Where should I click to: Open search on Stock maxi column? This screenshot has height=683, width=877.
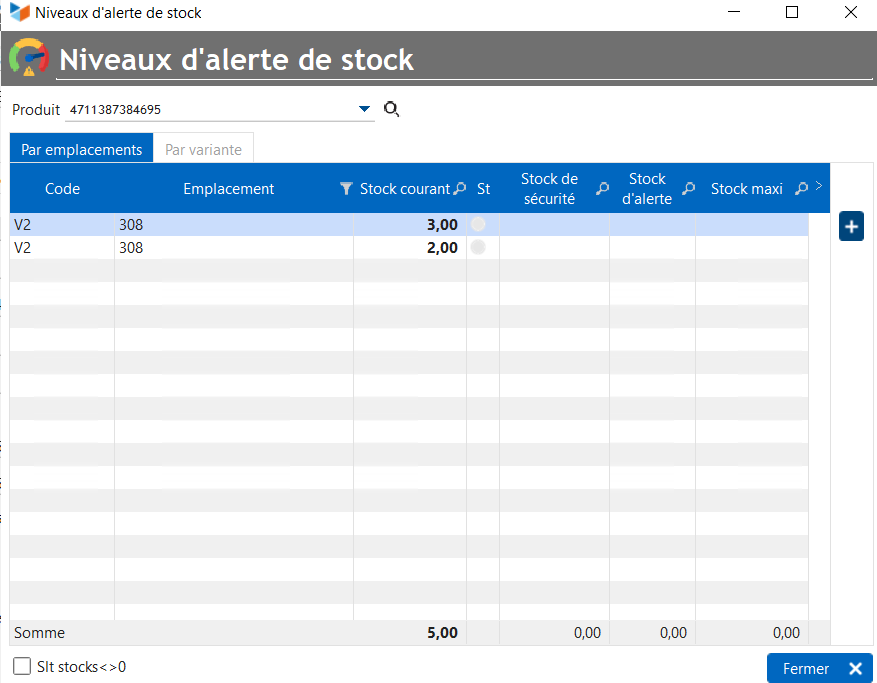coord(800,188)
